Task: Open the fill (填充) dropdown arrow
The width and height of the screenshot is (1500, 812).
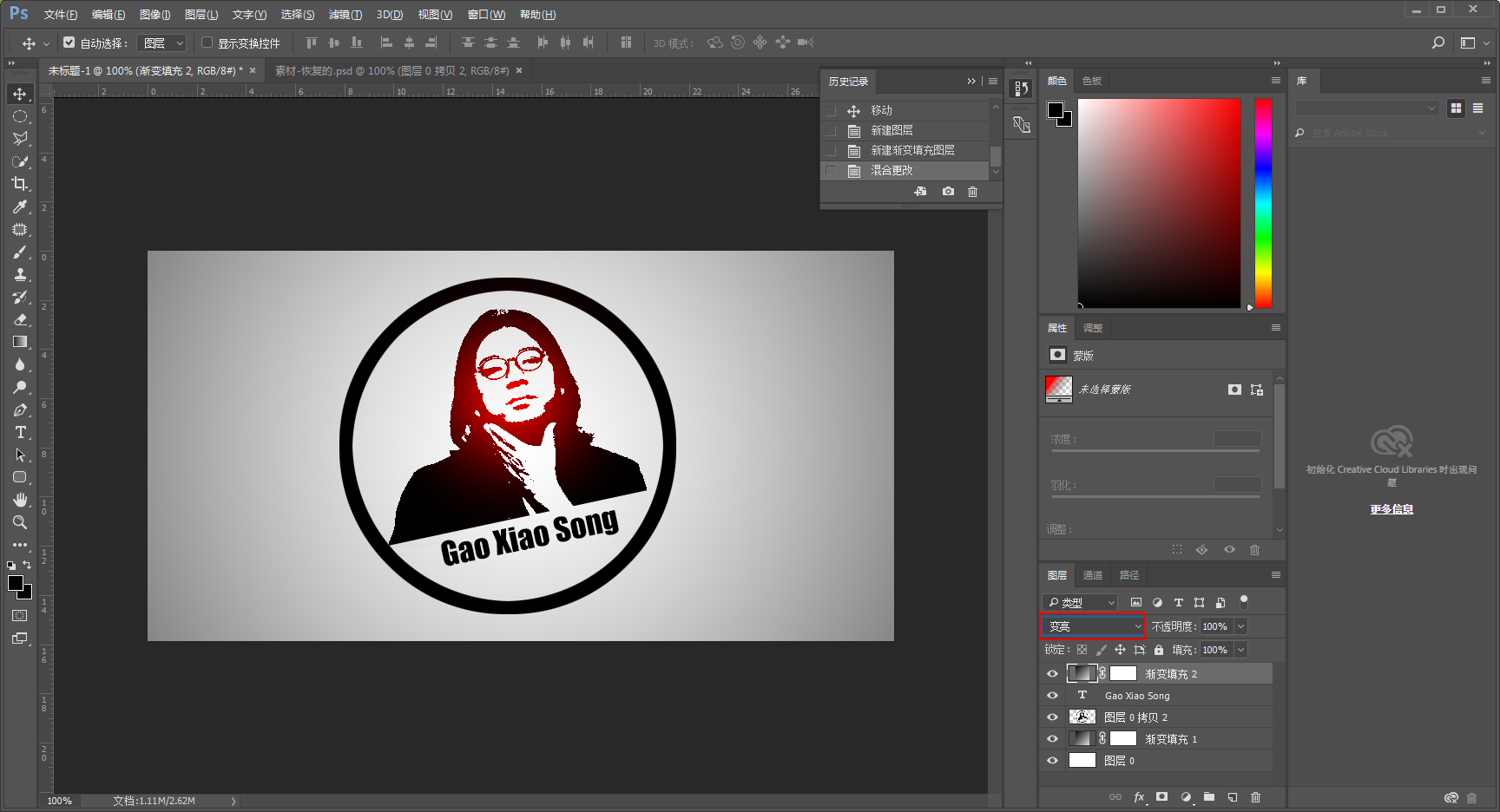Action: 1241,650
